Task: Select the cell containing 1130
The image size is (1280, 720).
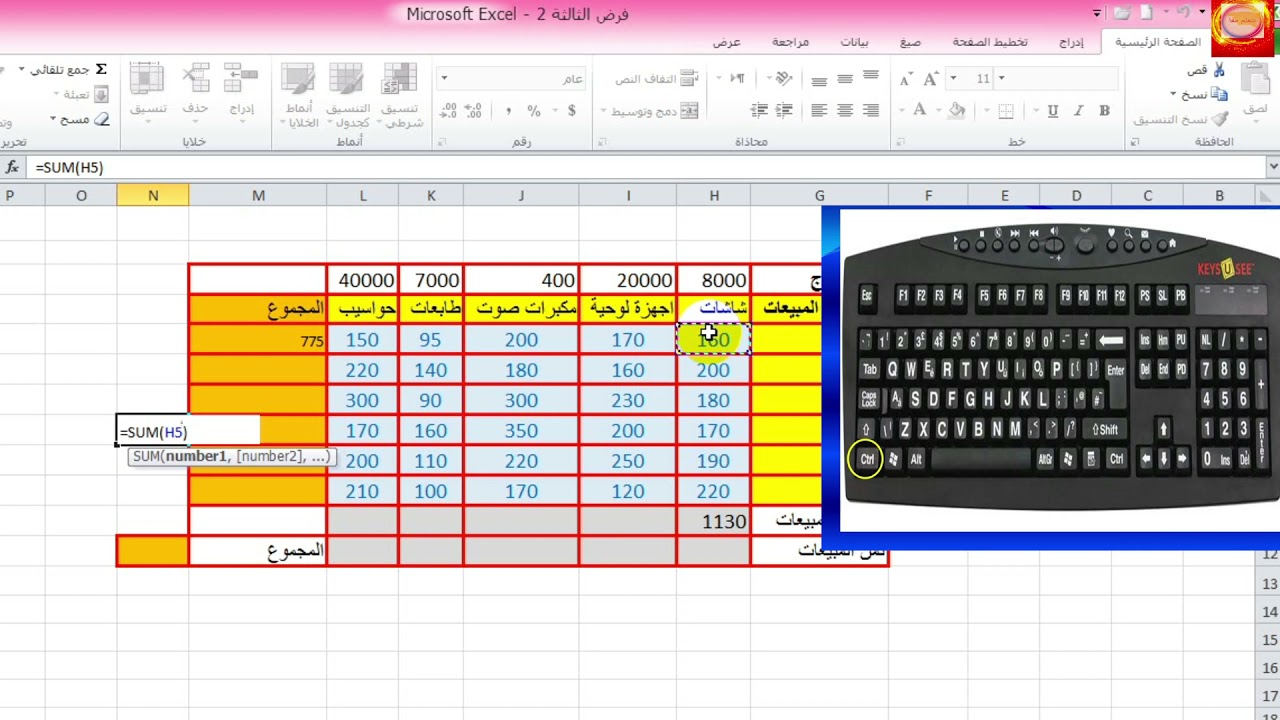Action: coord(714,521)
